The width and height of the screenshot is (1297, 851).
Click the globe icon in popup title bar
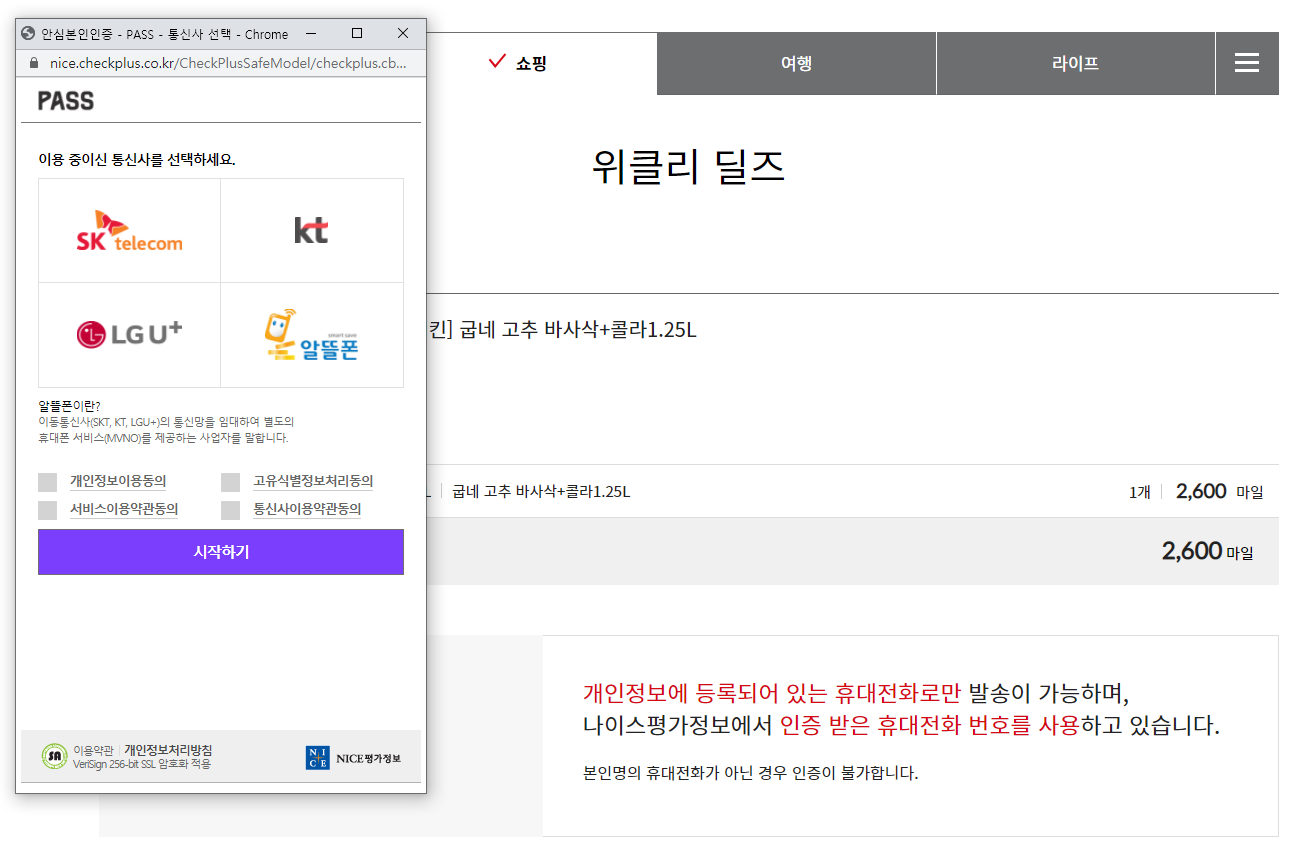28,33
